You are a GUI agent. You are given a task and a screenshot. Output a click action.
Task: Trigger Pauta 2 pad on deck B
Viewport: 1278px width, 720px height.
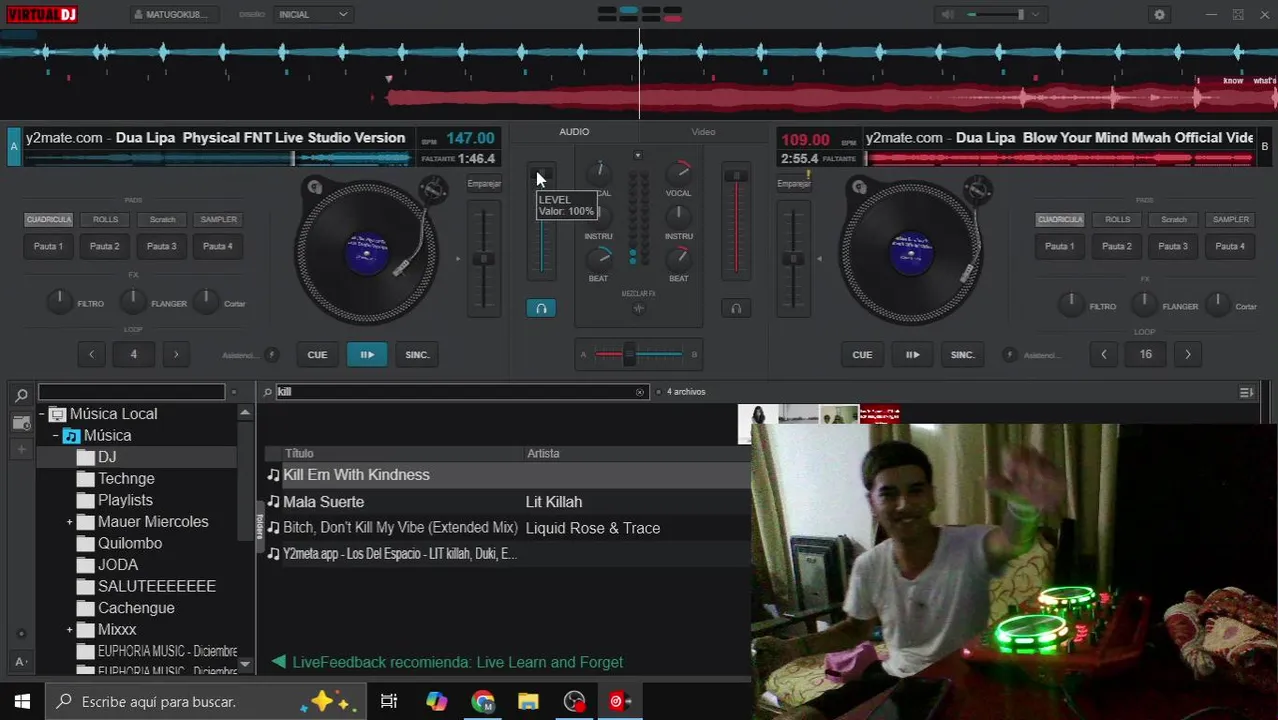coord(1117,246)
